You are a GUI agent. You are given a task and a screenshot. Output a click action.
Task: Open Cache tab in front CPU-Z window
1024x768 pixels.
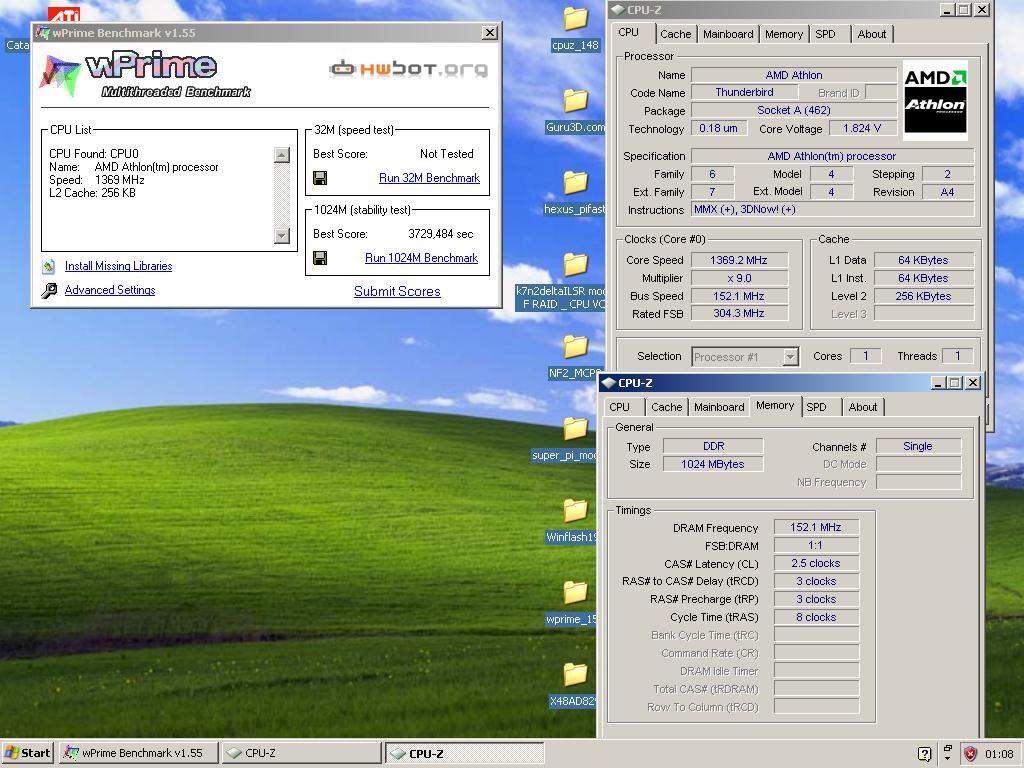pyautogui.click(x=666, y=407)
